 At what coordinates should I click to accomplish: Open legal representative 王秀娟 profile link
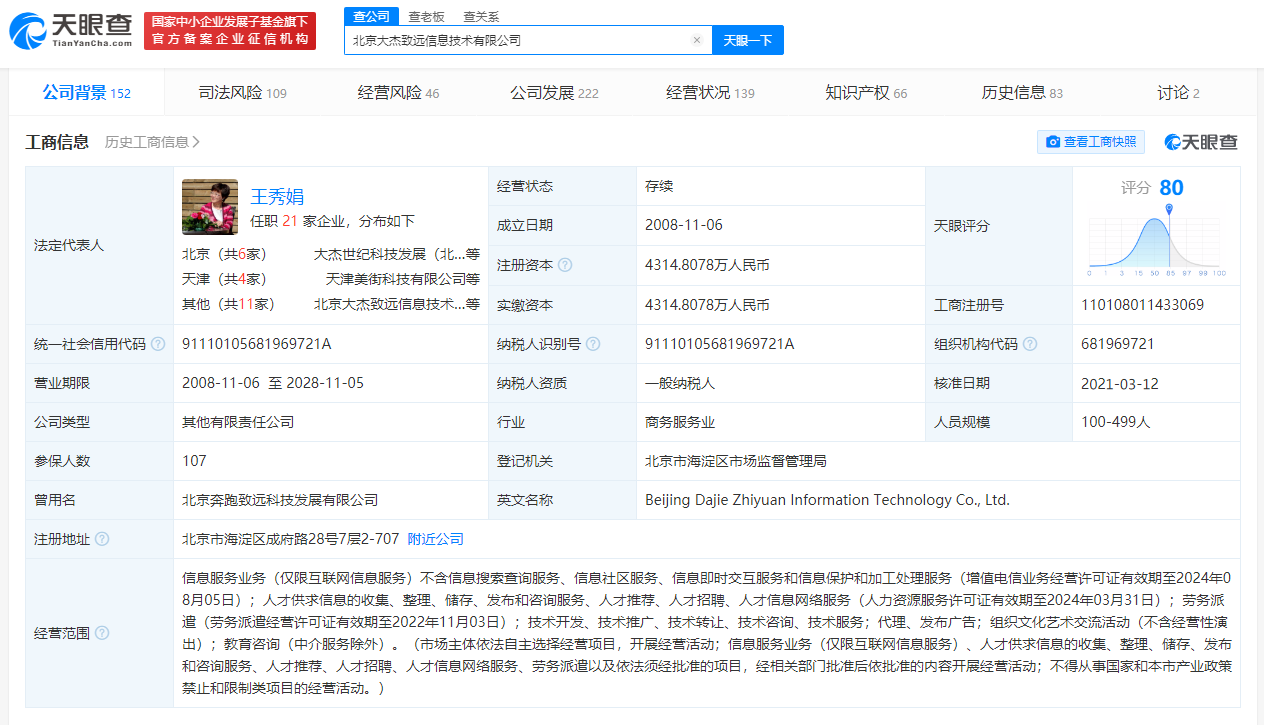click(277, 196)
